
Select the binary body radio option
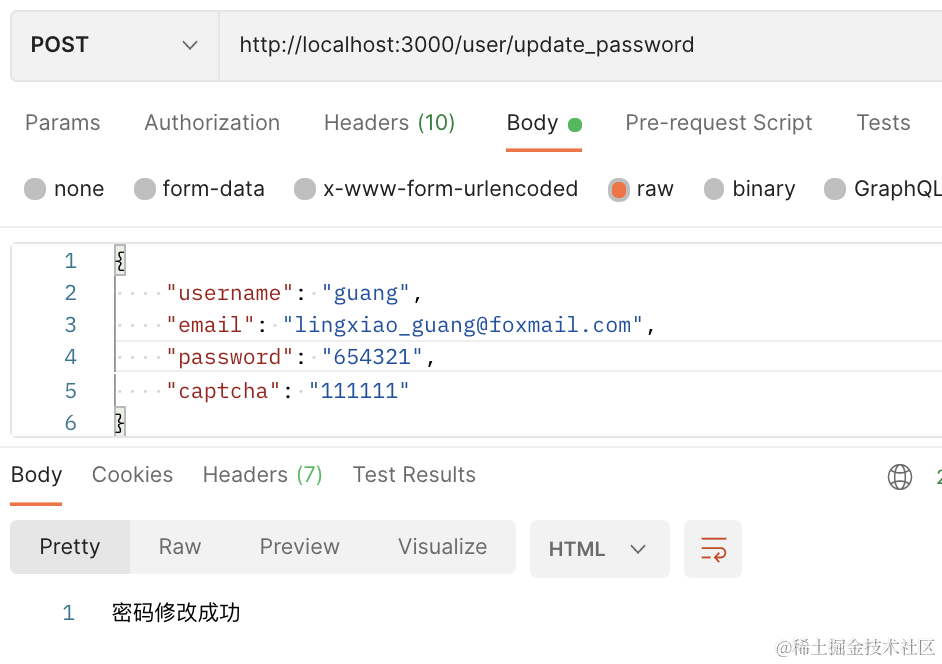click(714, 189)
